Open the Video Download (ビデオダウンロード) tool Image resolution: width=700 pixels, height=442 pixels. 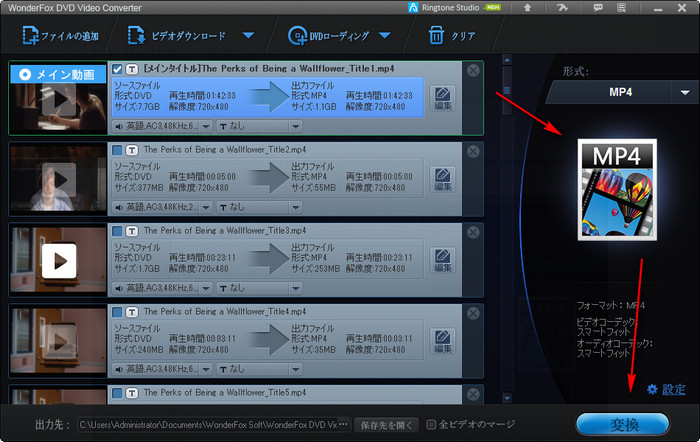pyautogui.click(x=177, y=35)
